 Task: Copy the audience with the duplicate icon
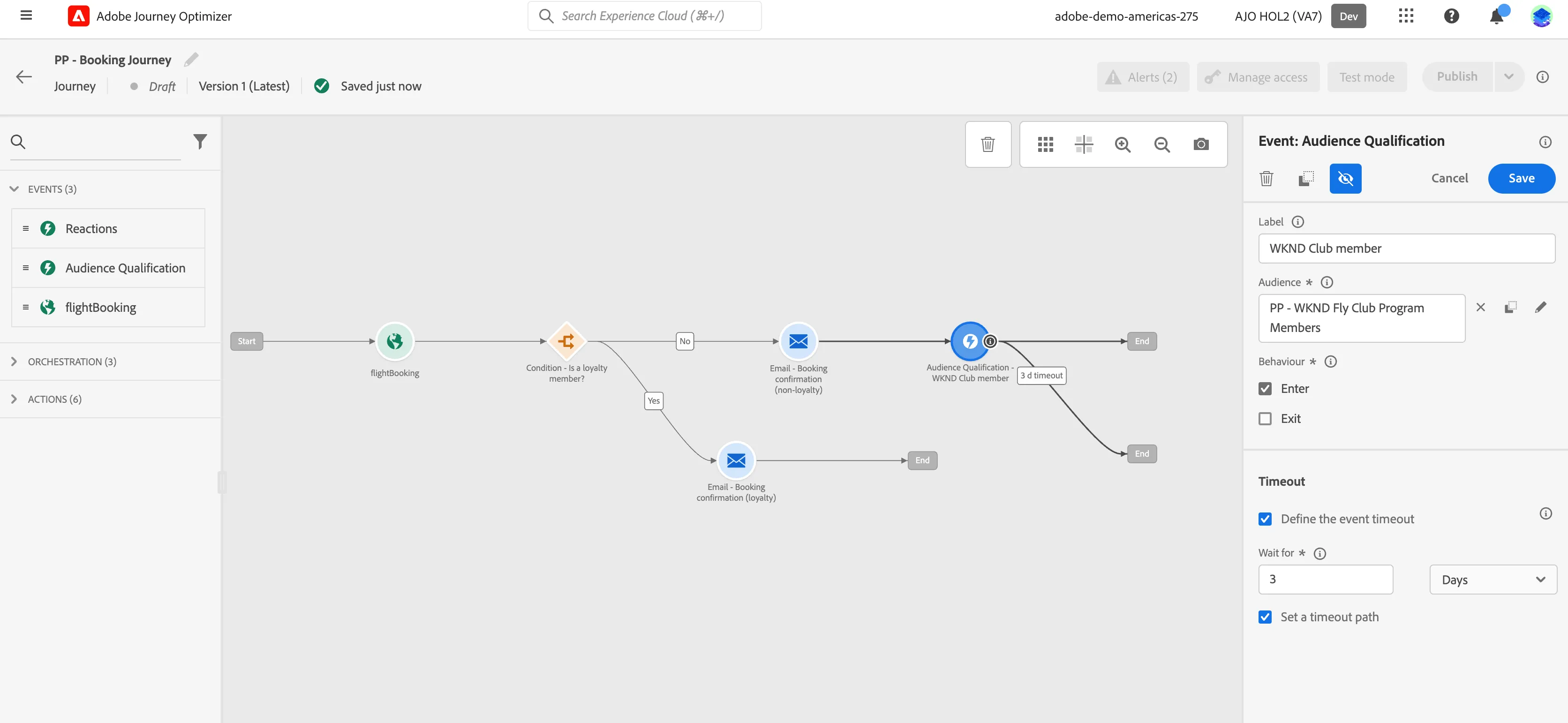1510,307
